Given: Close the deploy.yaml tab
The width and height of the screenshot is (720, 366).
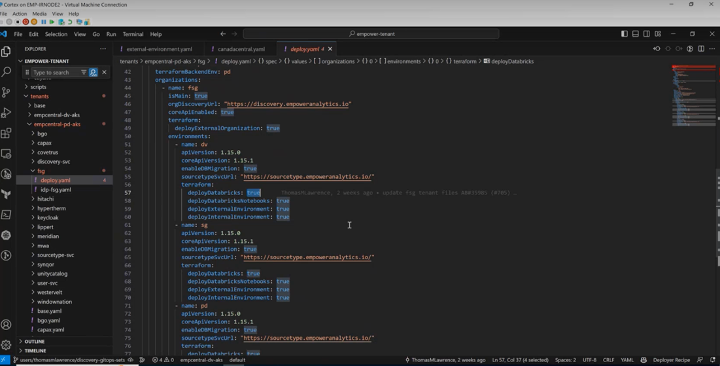Looking at the screenshot, I should coord(330,49).
